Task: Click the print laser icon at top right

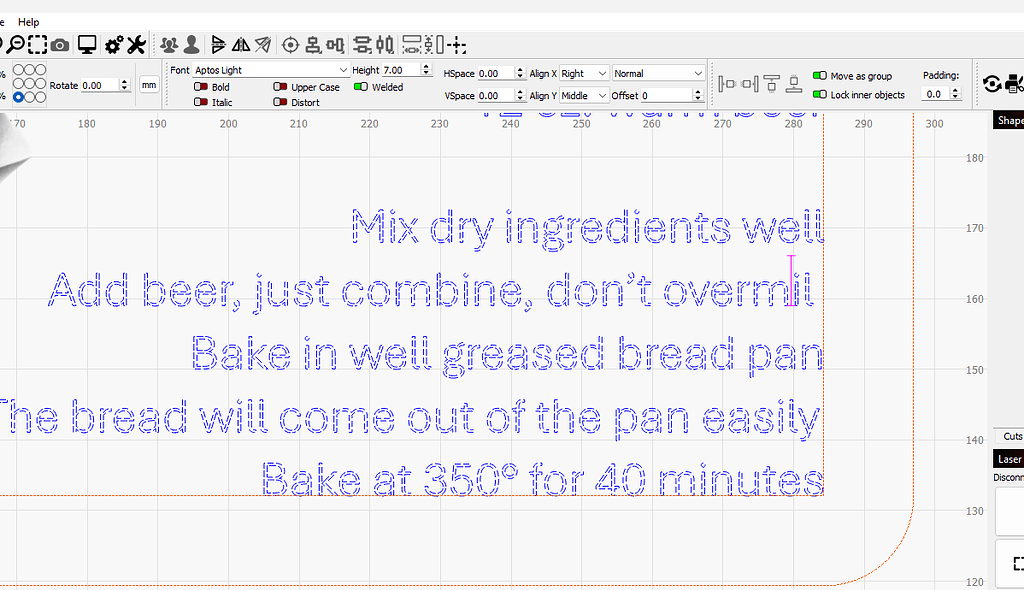Action: (1013, 85)
